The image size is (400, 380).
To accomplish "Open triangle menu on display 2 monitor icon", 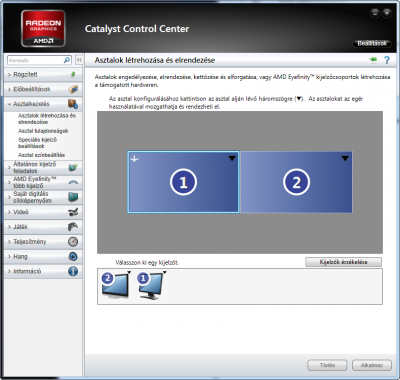I will pyautogui.click(x=129, y=273).
